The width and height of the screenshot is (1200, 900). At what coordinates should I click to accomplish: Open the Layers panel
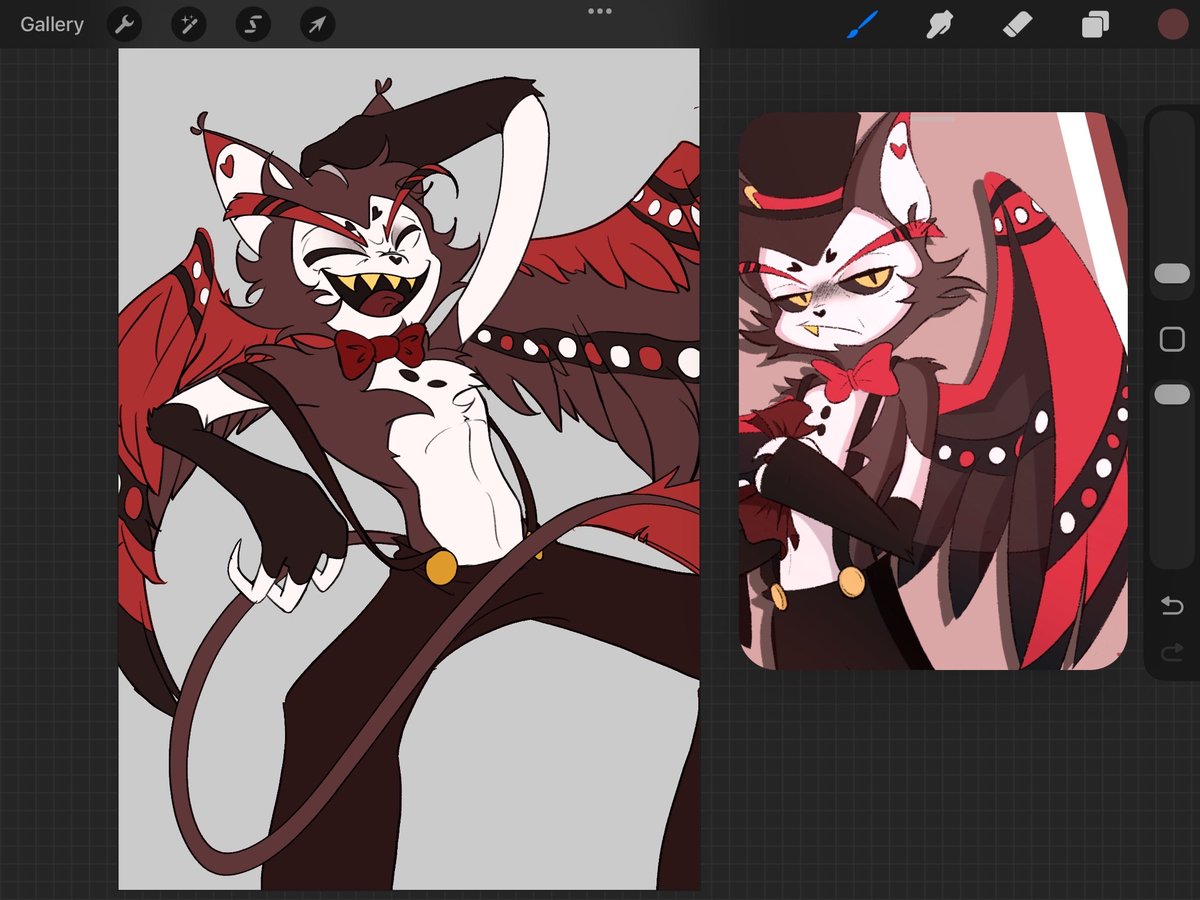coord(1095,24)
